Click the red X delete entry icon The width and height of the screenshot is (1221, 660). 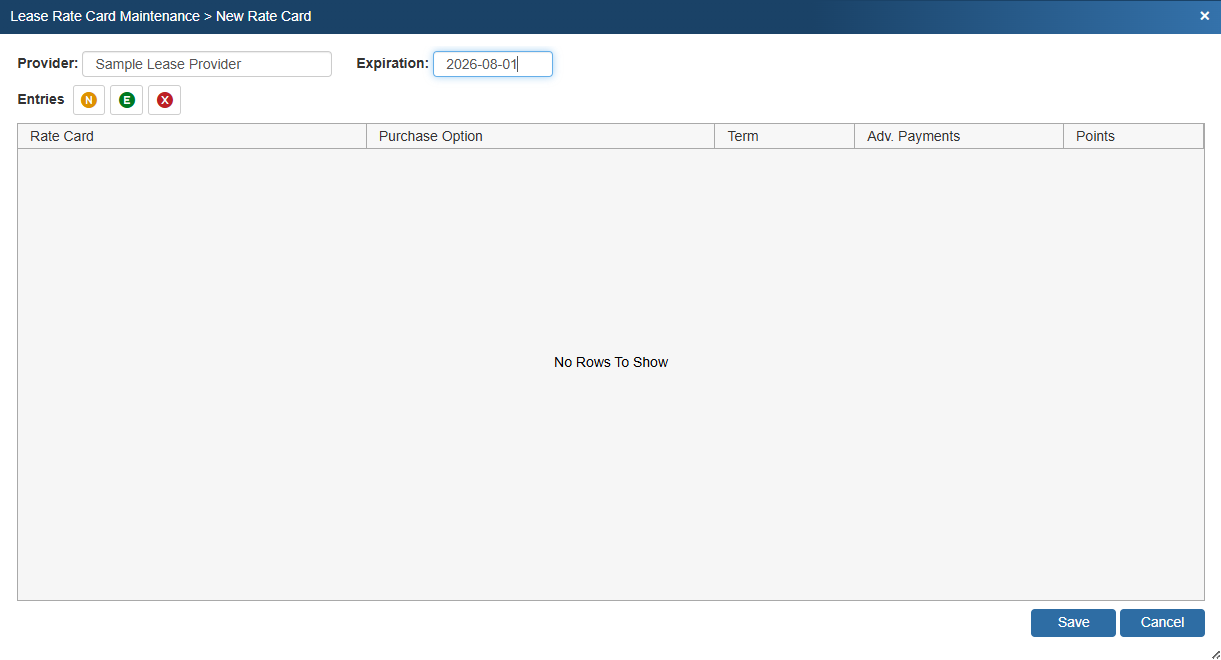coord(164,100)
